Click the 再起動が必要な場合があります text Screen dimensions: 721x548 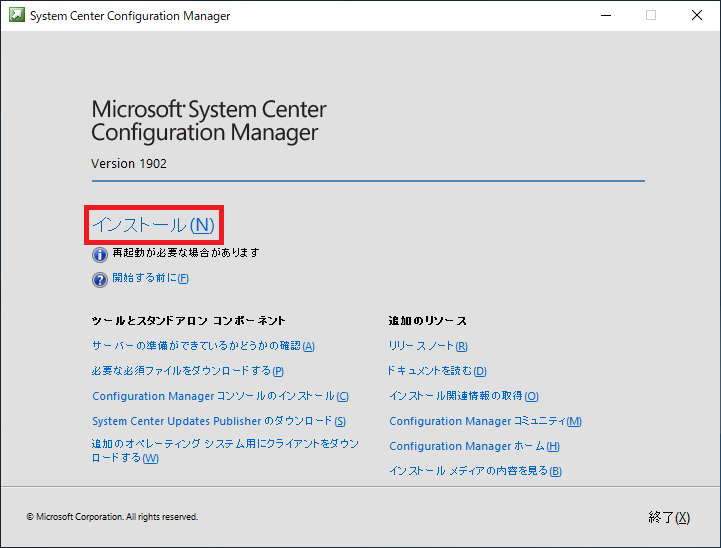186,252
